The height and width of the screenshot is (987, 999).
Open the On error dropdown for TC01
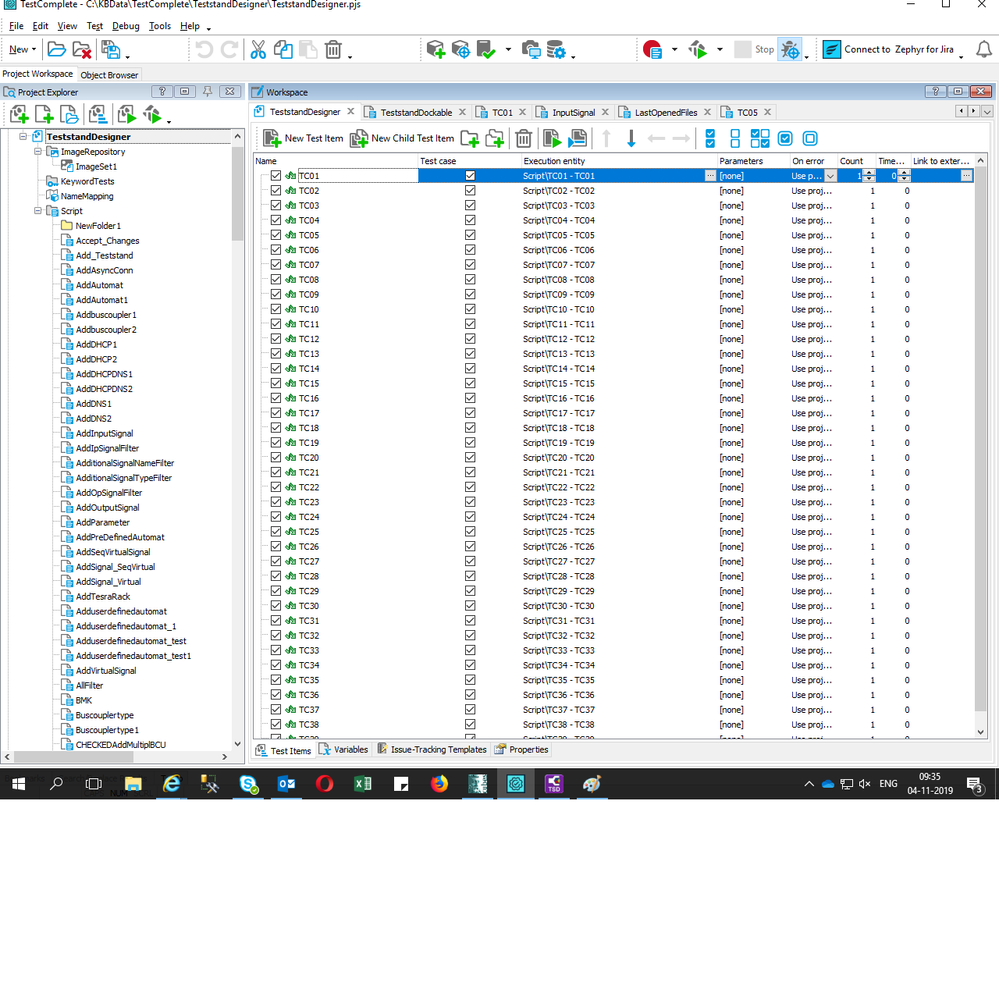point(830,176)
